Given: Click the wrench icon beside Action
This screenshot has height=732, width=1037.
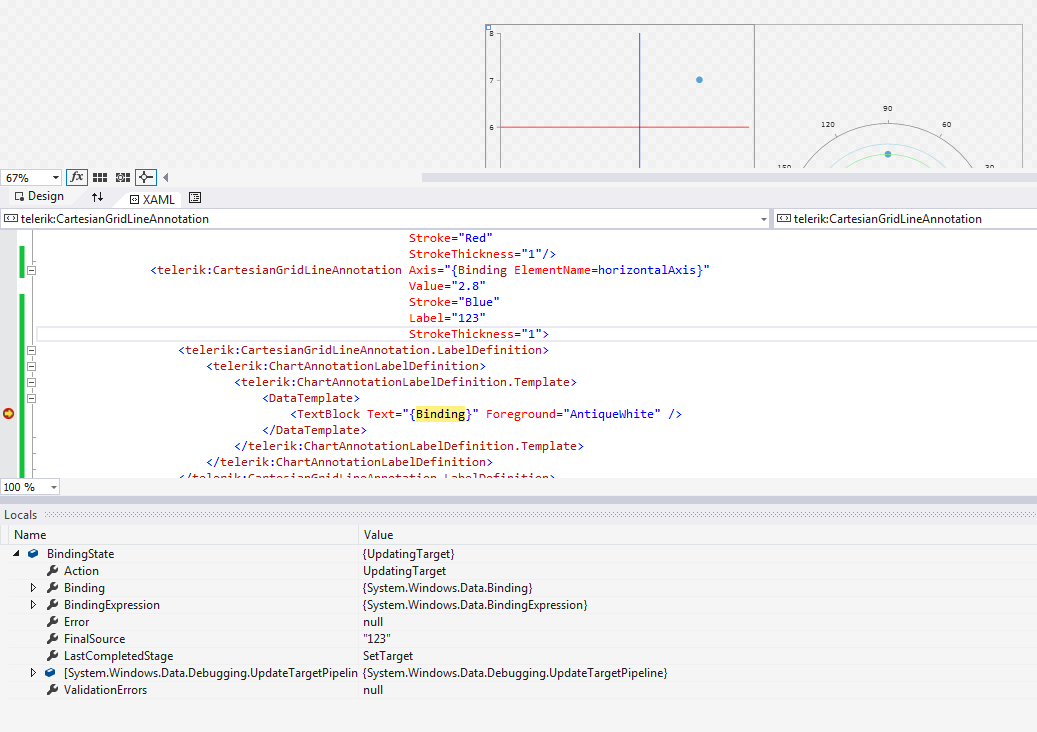Looking at the screenshot, I should (52, 571).
